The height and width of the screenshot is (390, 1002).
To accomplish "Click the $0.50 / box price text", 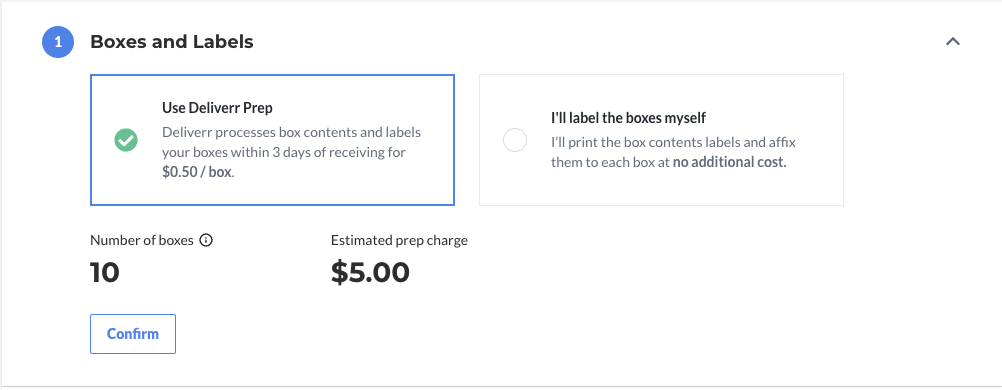I will point(197,173).
